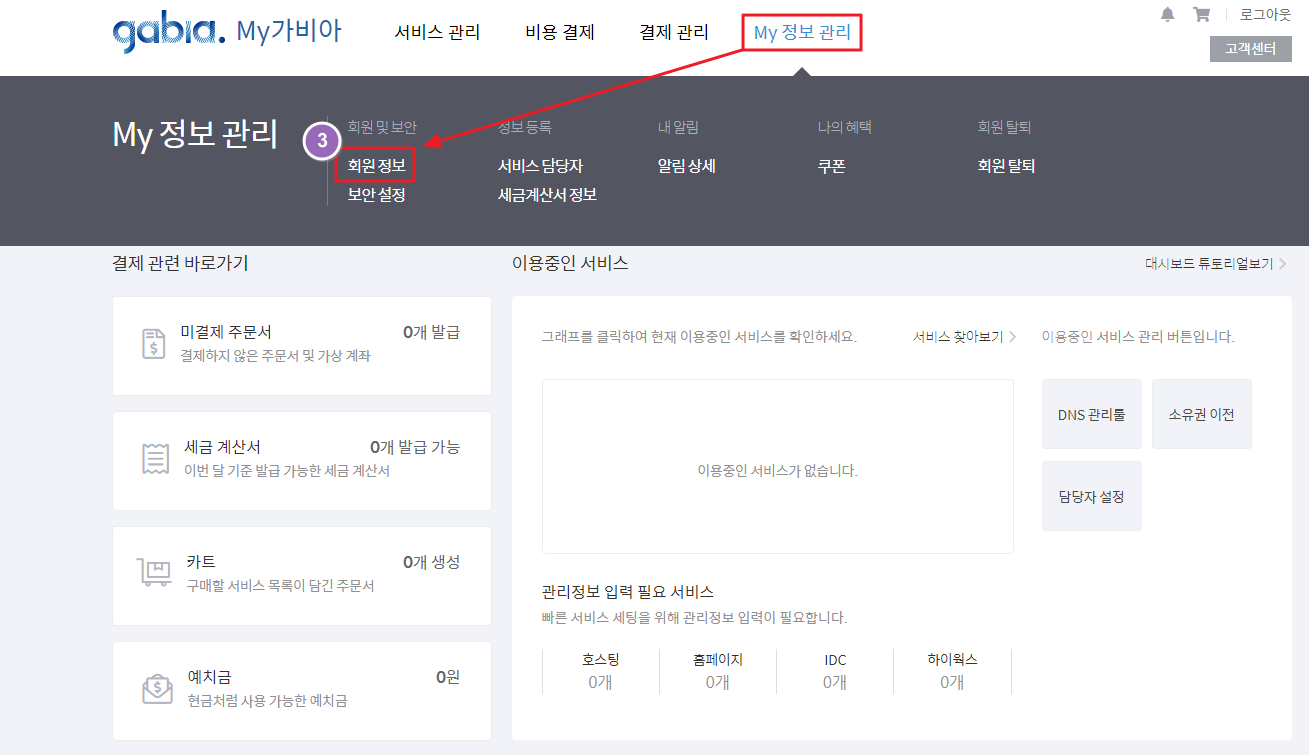1309x755 pixels.
Task: Go to 보안 설정 submenu
Action: 376,195
